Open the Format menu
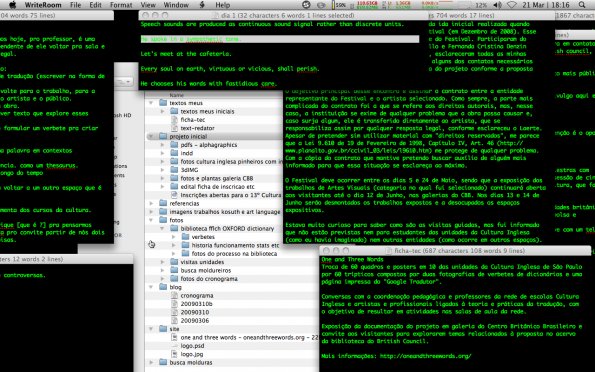Image resolution: width=595 pixels, height=372 pixels. click(x=121, y=5)
